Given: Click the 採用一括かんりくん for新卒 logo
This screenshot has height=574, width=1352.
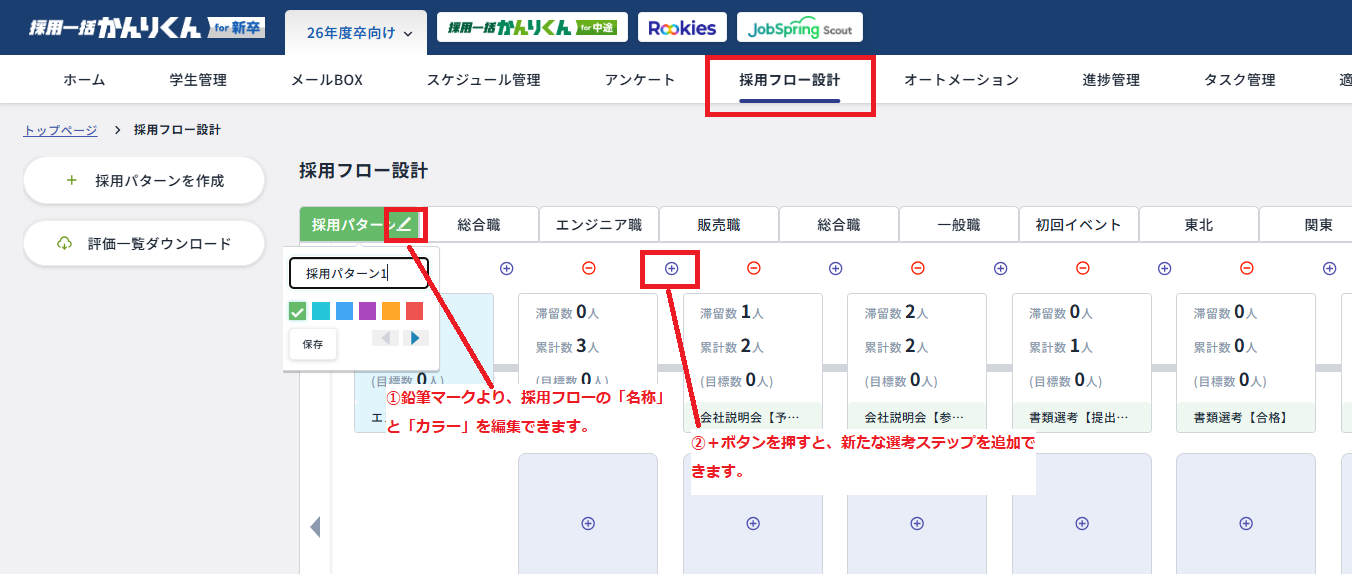Looking at the screenshot, I should tap(146, 27).
